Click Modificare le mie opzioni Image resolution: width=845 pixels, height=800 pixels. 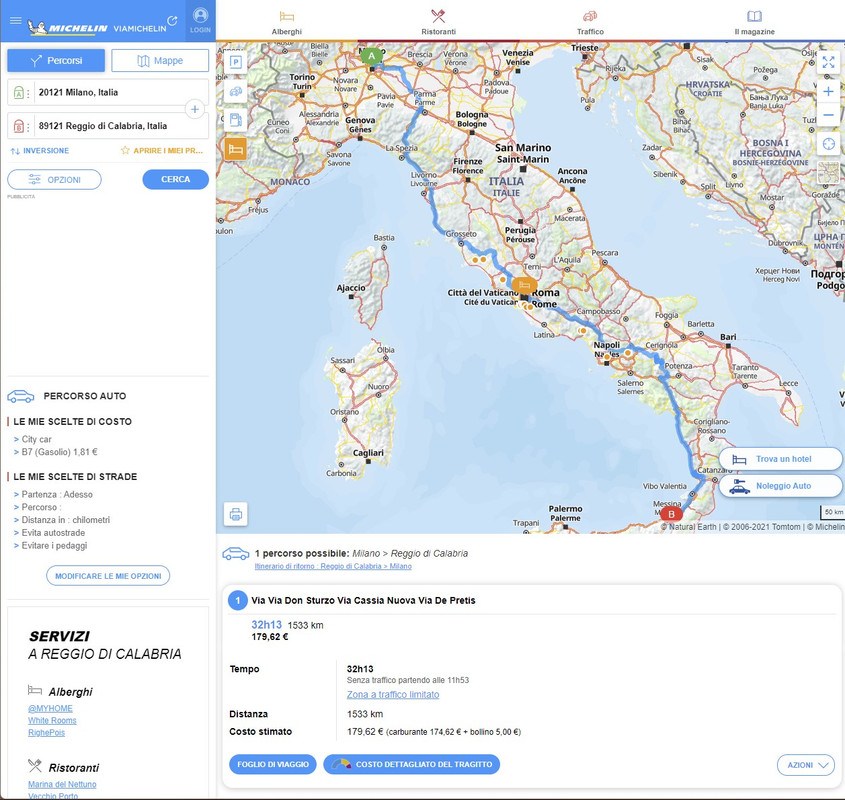[x=108, y=576]
